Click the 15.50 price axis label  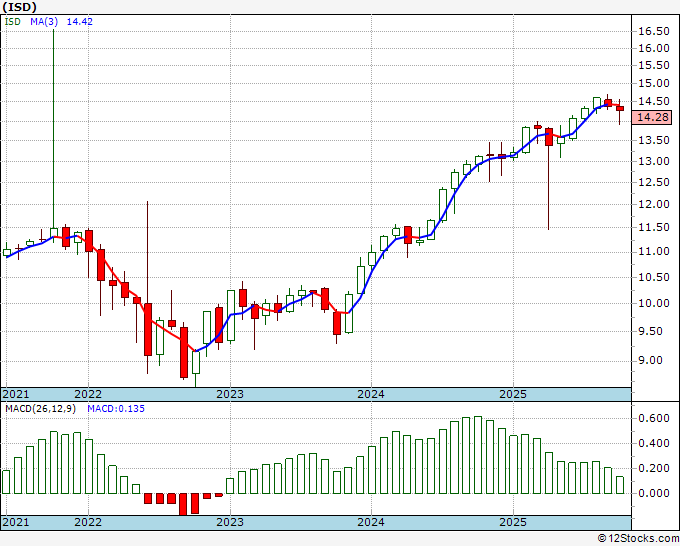pos(654,65)
